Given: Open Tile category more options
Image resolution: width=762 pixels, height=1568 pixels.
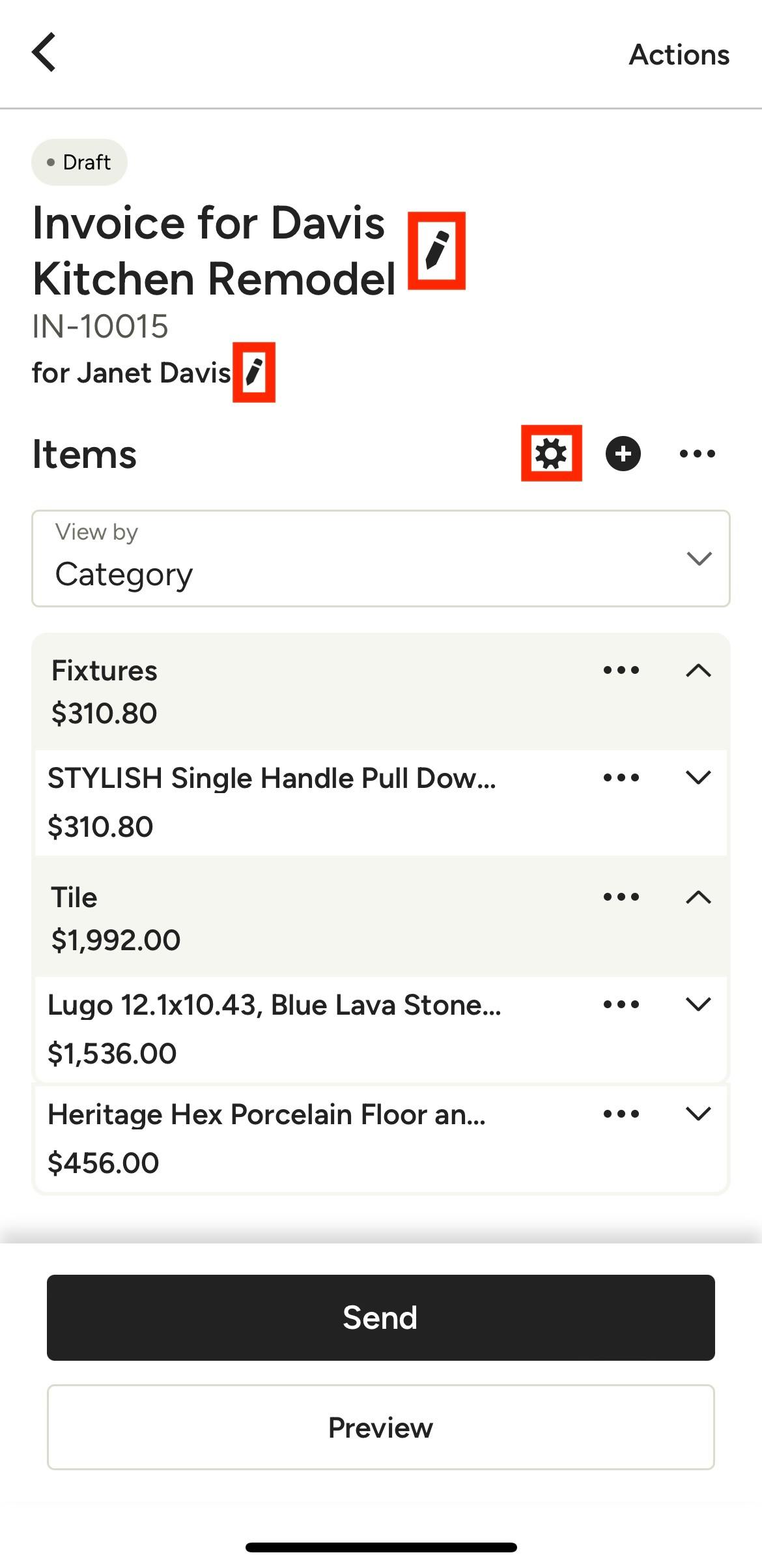Looking at the screenshot, I should [x=621, y=897].
